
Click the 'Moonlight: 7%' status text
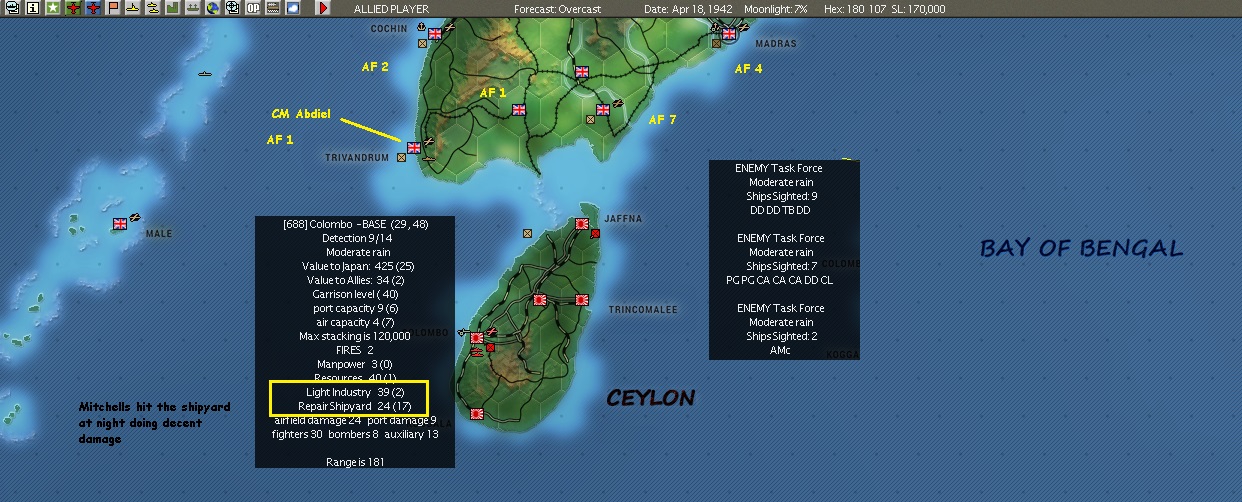[x=774, y=9]
